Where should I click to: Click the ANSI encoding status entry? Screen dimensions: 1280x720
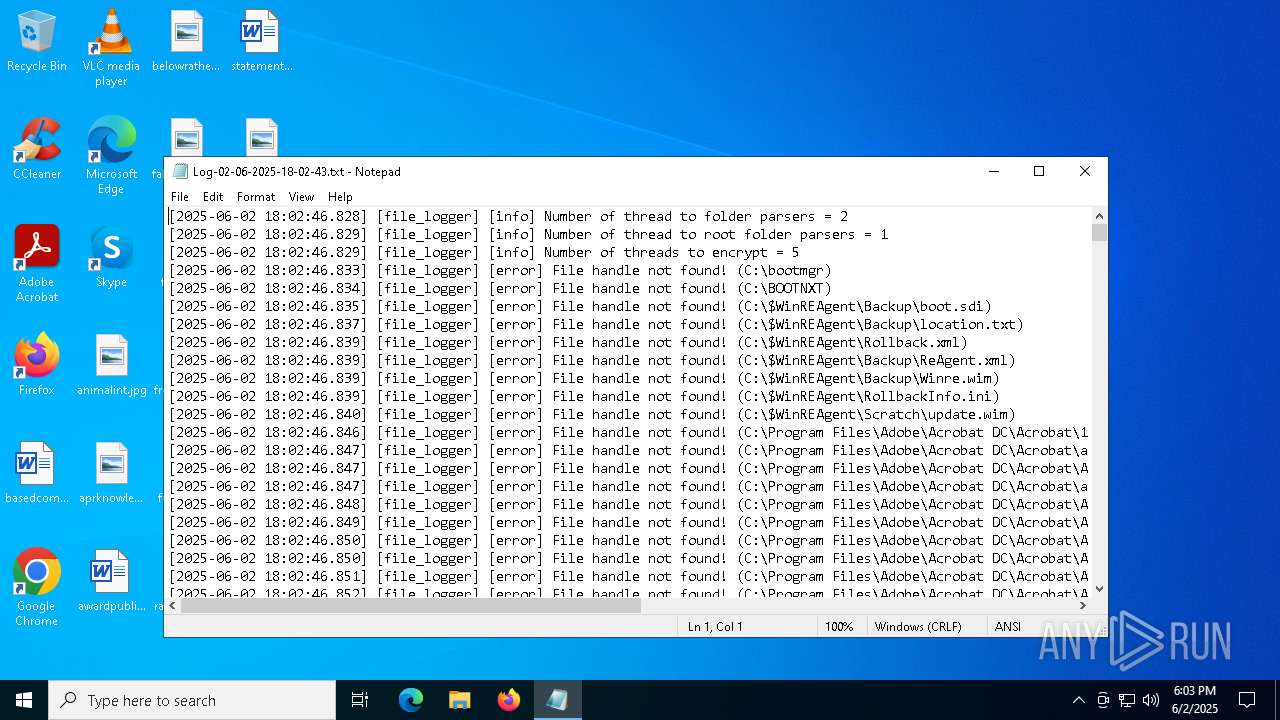click(x=1008, y=627)
